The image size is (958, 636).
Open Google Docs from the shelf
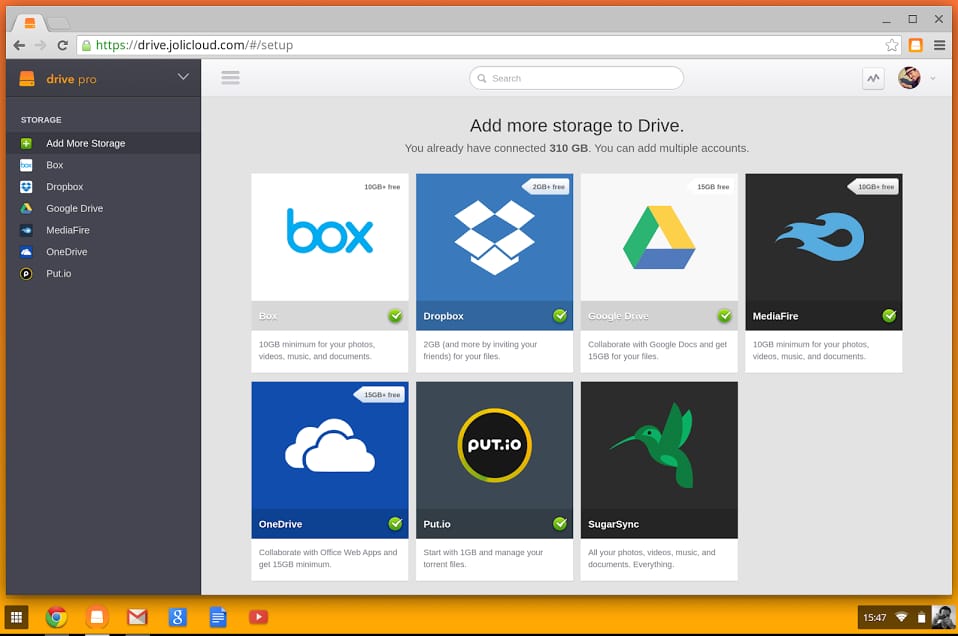pos(218,617)
